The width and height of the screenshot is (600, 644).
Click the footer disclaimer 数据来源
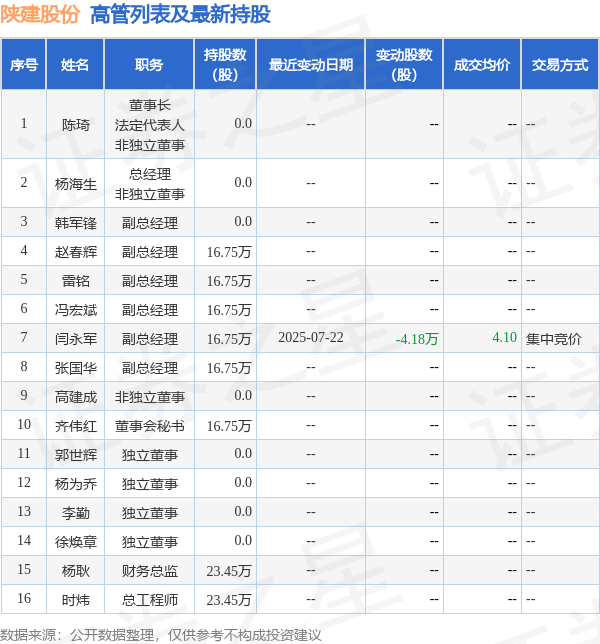tap(160, 635)
